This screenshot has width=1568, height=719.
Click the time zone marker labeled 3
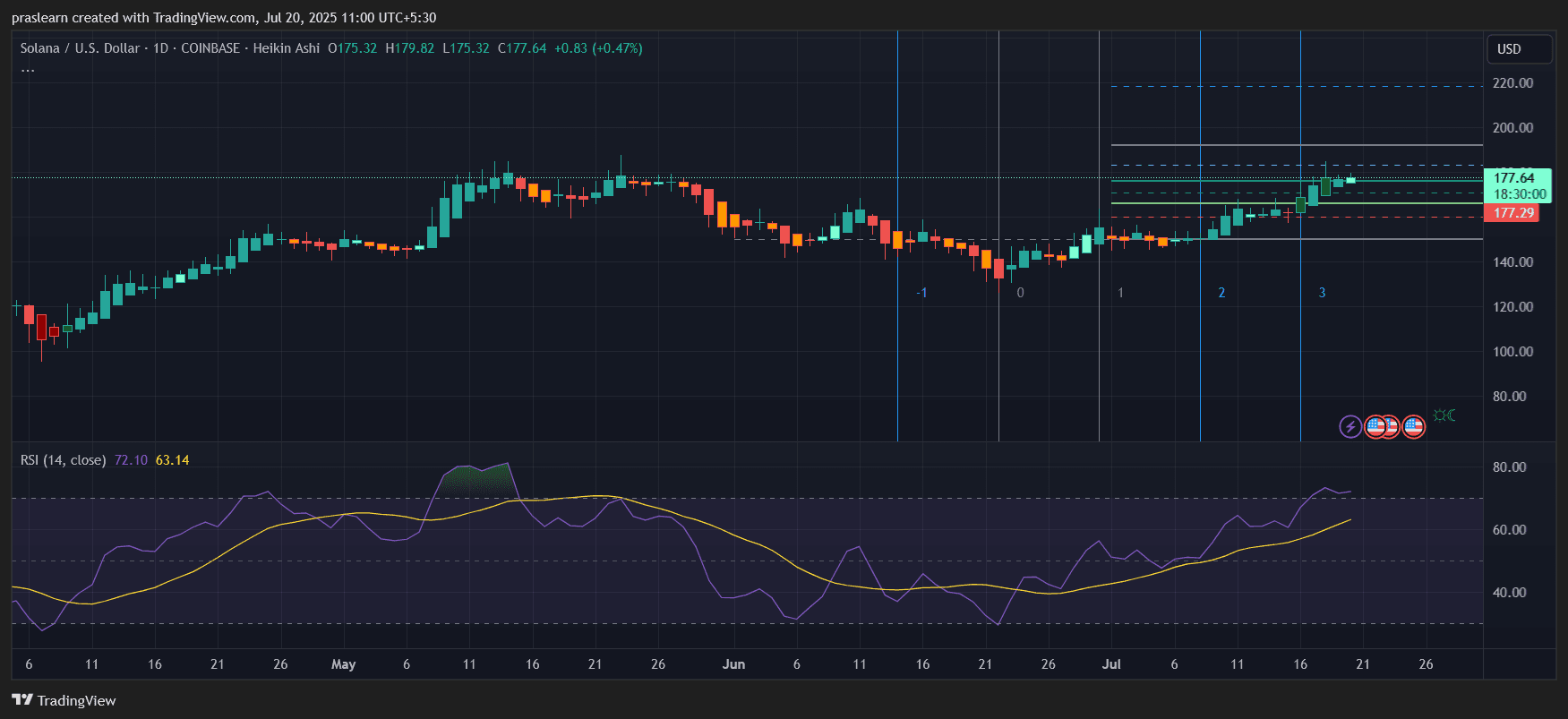(x=1322, y=293)
